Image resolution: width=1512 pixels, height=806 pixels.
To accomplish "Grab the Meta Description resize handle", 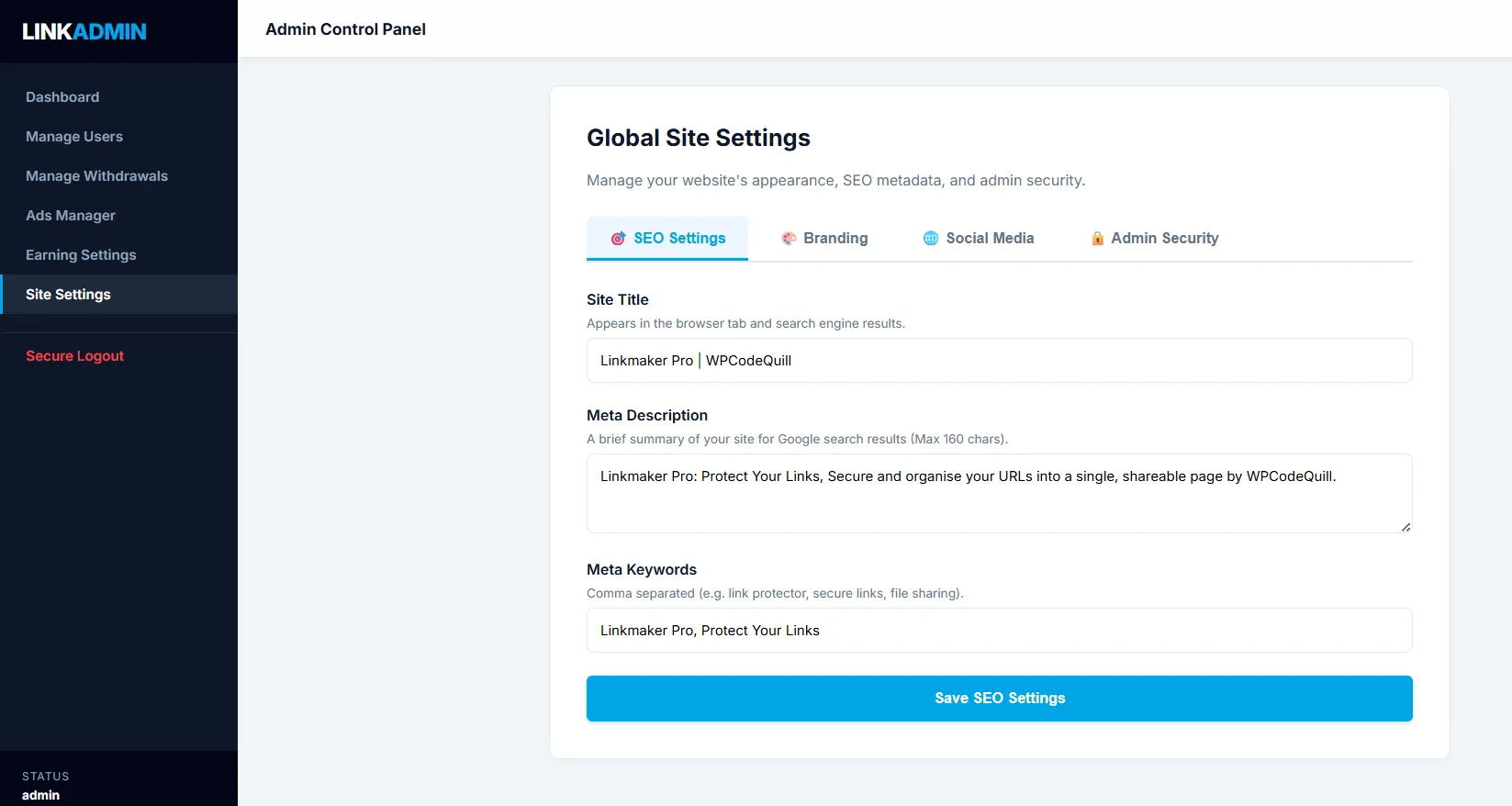I will coord(1406,527).
